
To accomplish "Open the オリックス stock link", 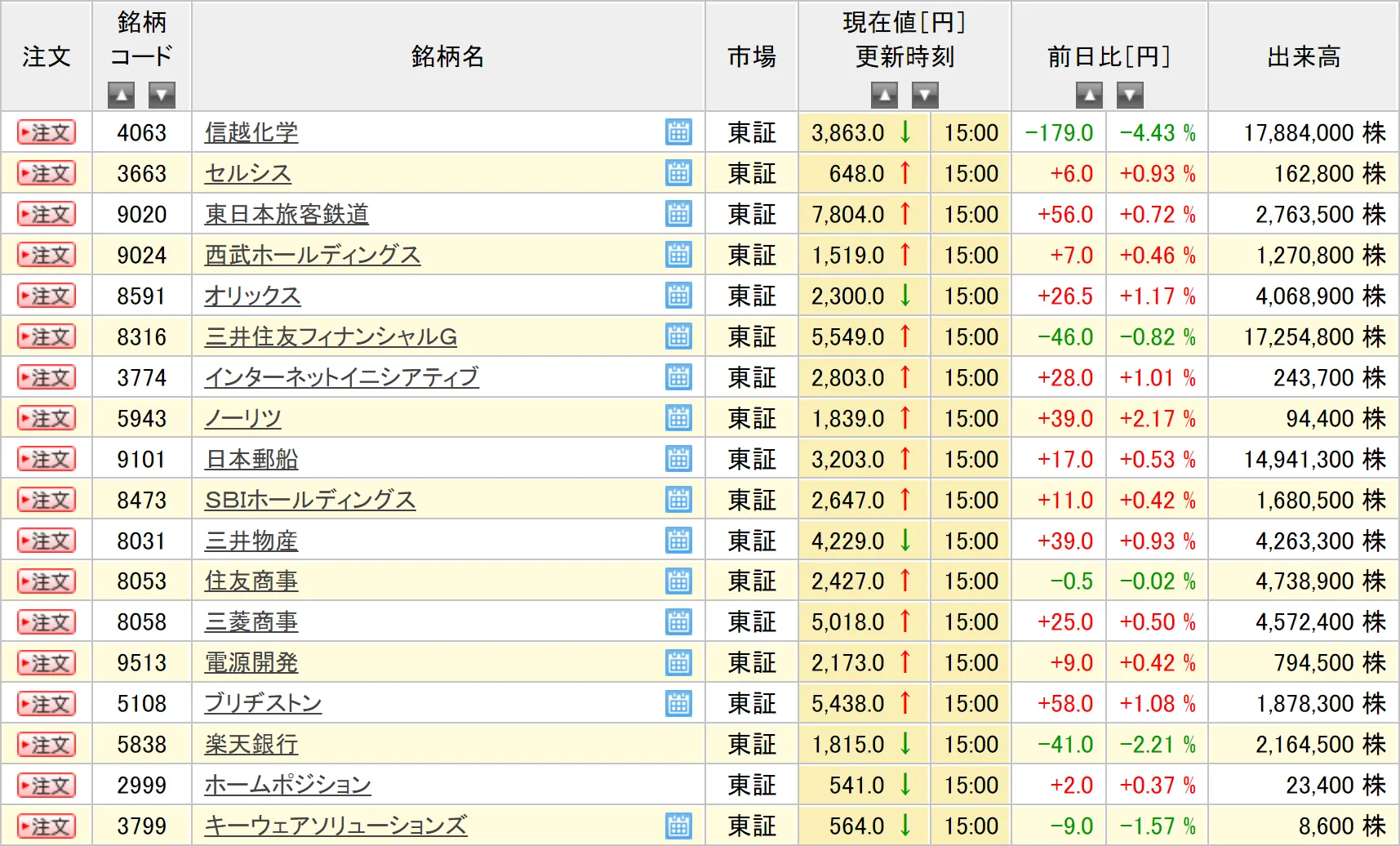I will click(x=252, y=296).
